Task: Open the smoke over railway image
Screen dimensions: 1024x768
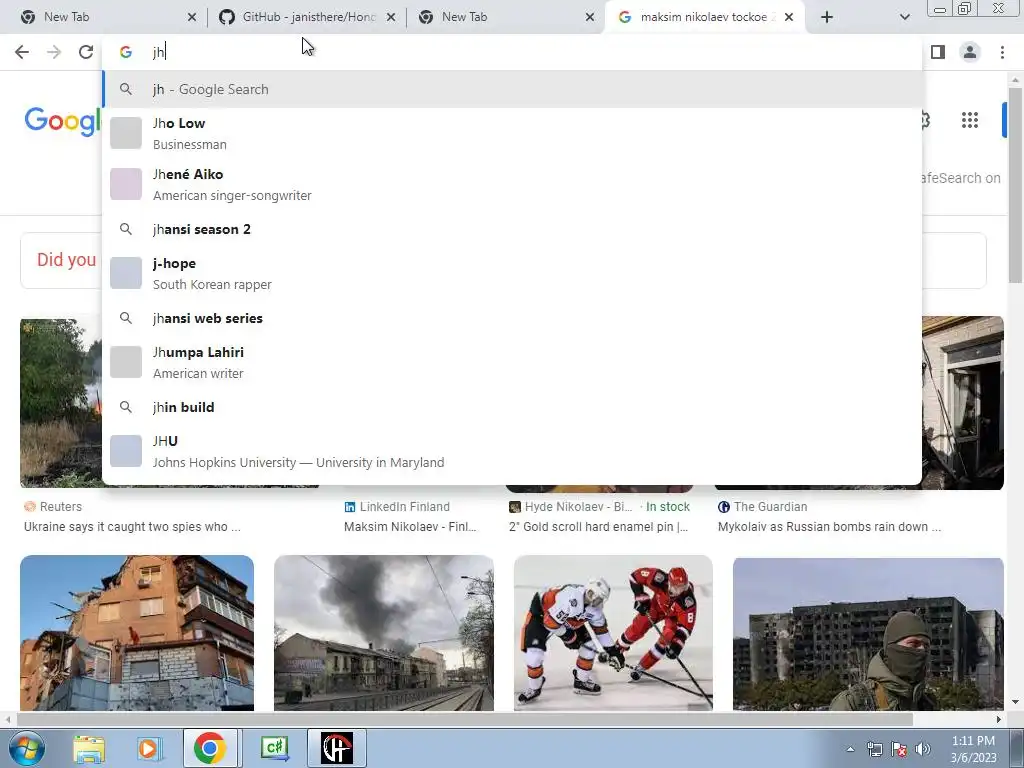Action: 384,633
